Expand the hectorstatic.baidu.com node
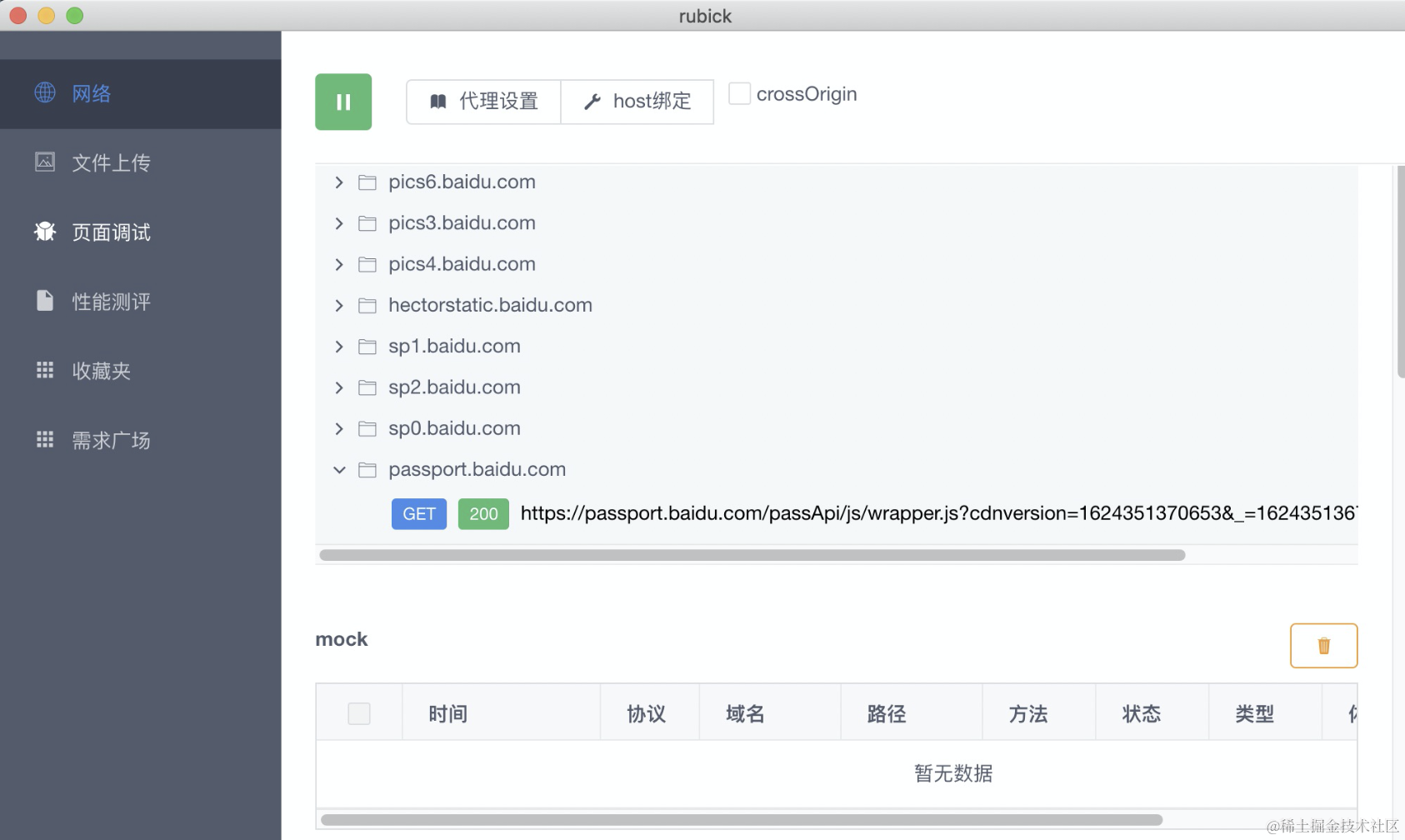The height and width of the screenshot is (840, 1405). [x=339, y=306]
